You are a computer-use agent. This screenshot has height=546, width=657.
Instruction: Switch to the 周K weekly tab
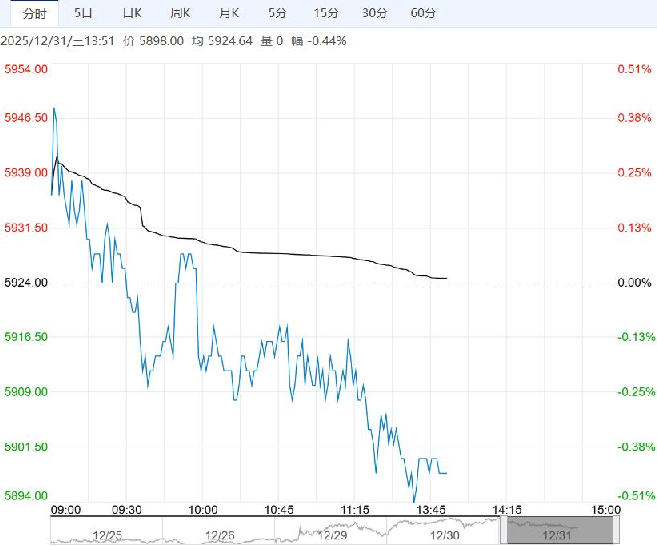pos(180,13)
